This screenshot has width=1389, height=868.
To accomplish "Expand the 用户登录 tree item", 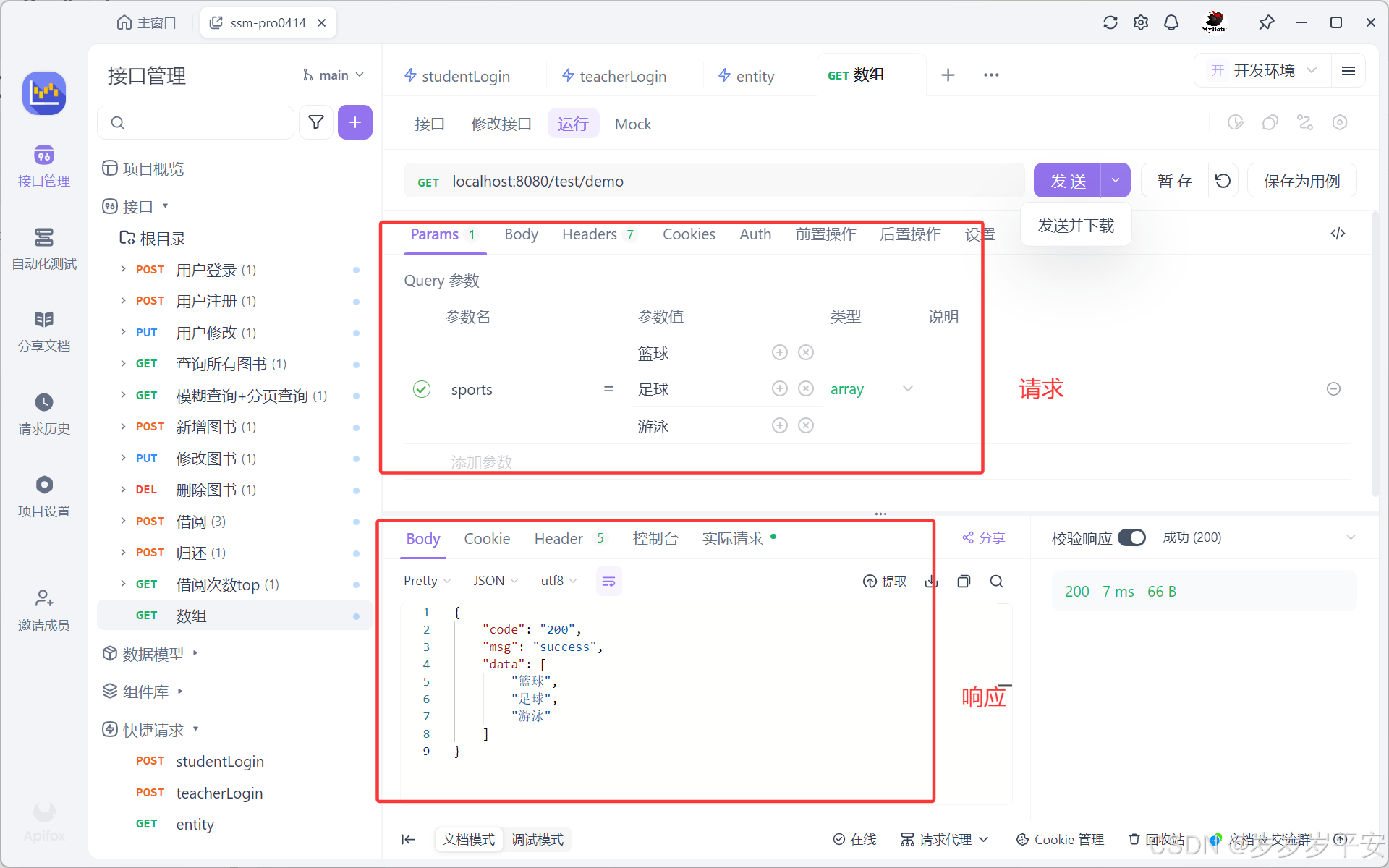I will click(x=123, y=270).
